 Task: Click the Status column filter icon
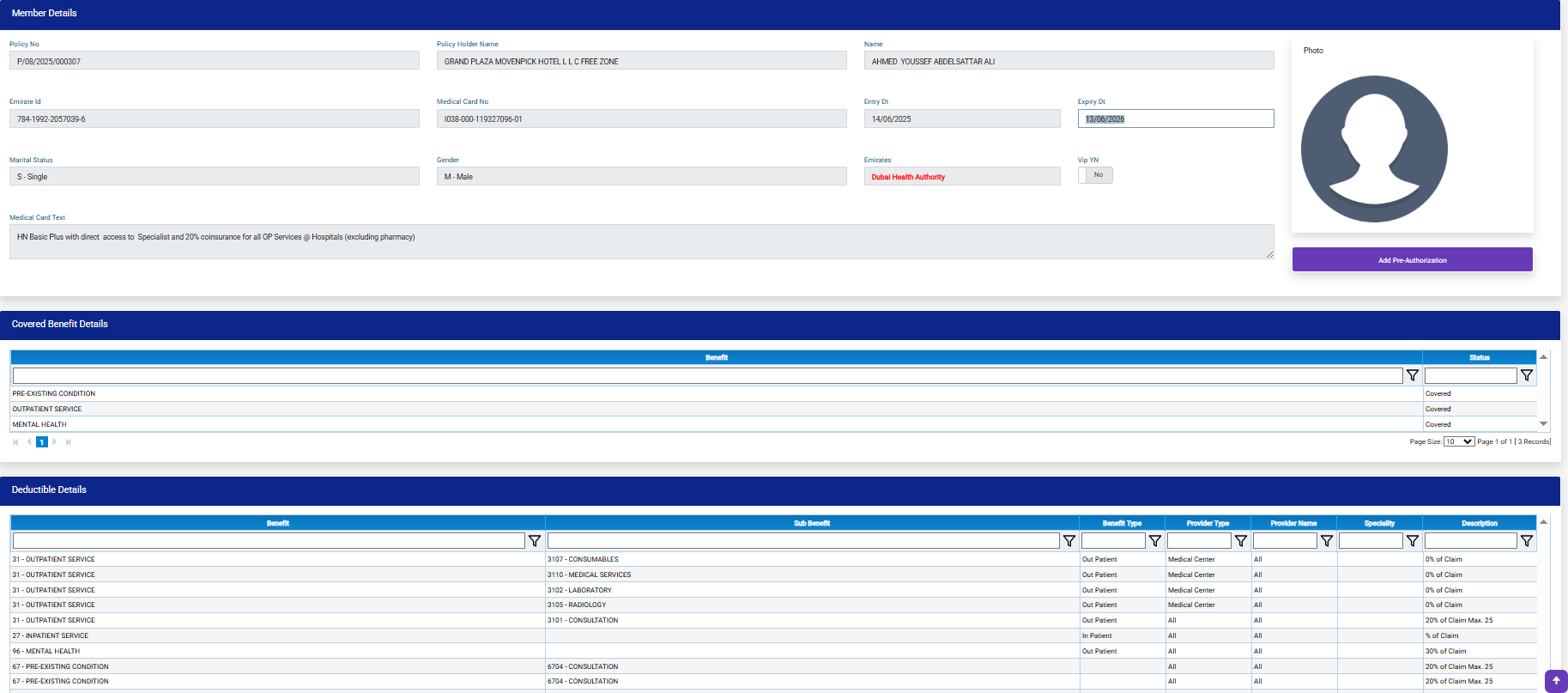[x=1526, y=375]
